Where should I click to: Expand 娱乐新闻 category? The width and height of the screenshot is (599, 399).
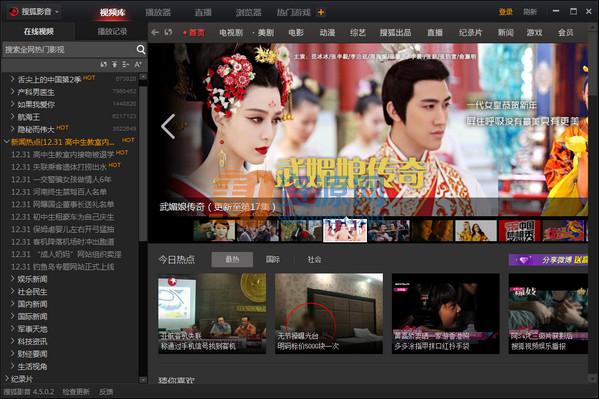tap(13, 279)
